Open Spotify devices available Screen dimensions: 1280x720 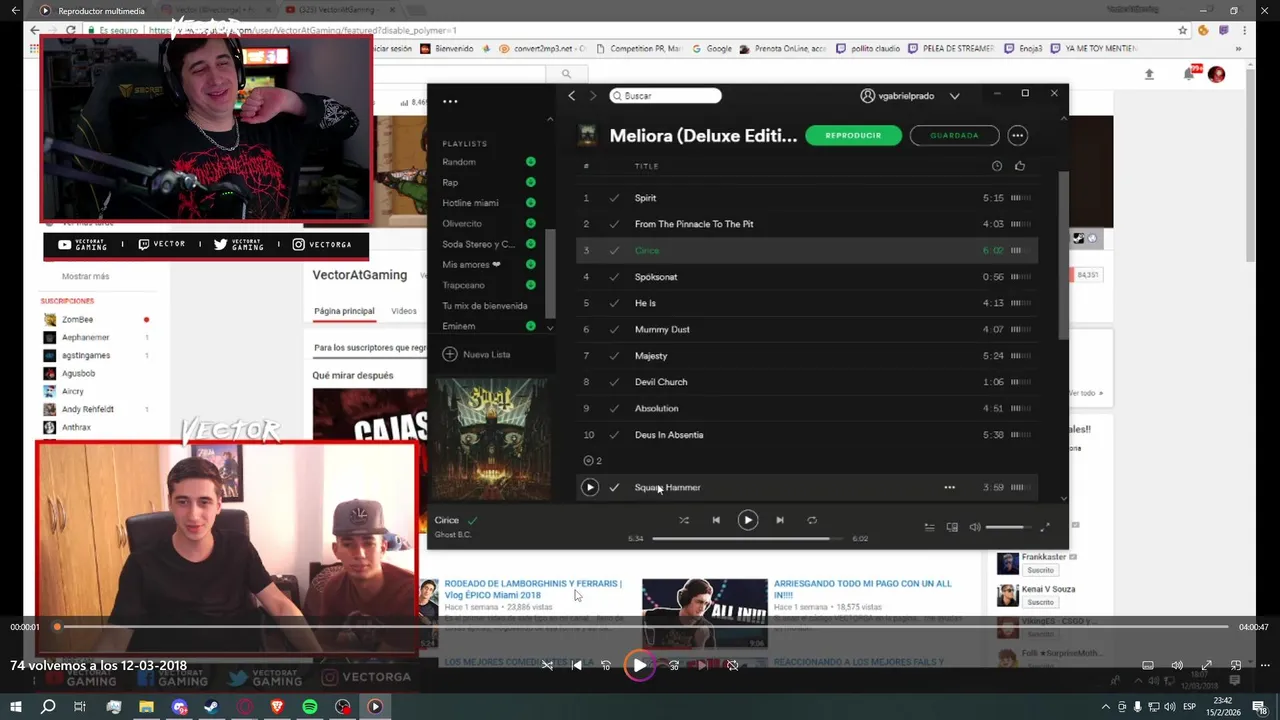pos(952,527)
